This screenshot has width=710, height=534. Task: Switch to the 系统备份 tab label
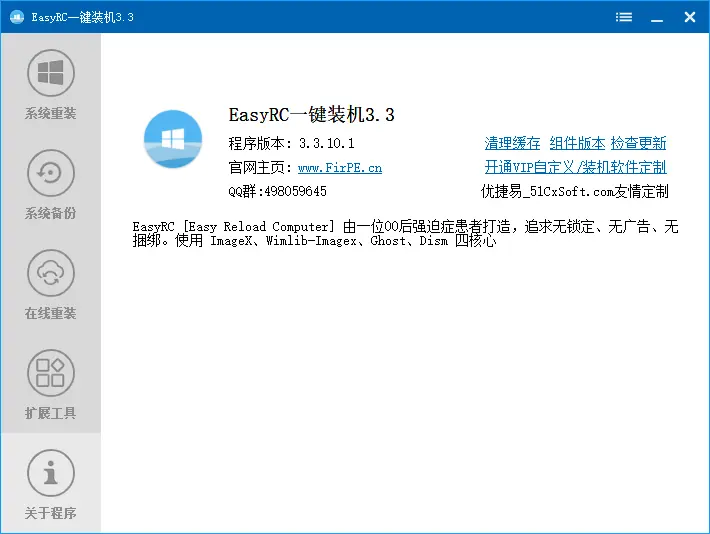click(50, 214)
